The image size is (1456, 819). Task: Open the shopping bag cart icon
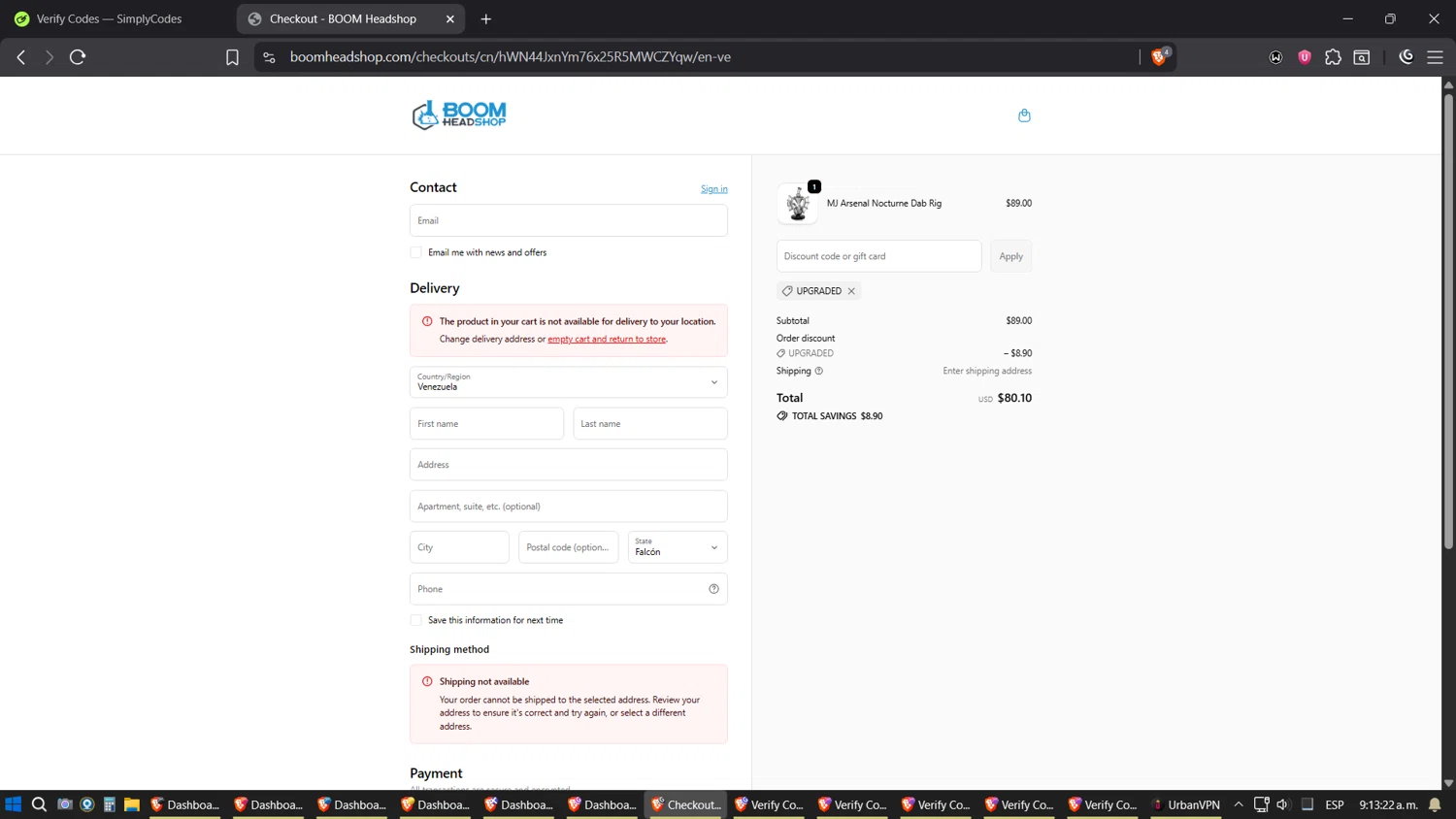[1024, 115]
